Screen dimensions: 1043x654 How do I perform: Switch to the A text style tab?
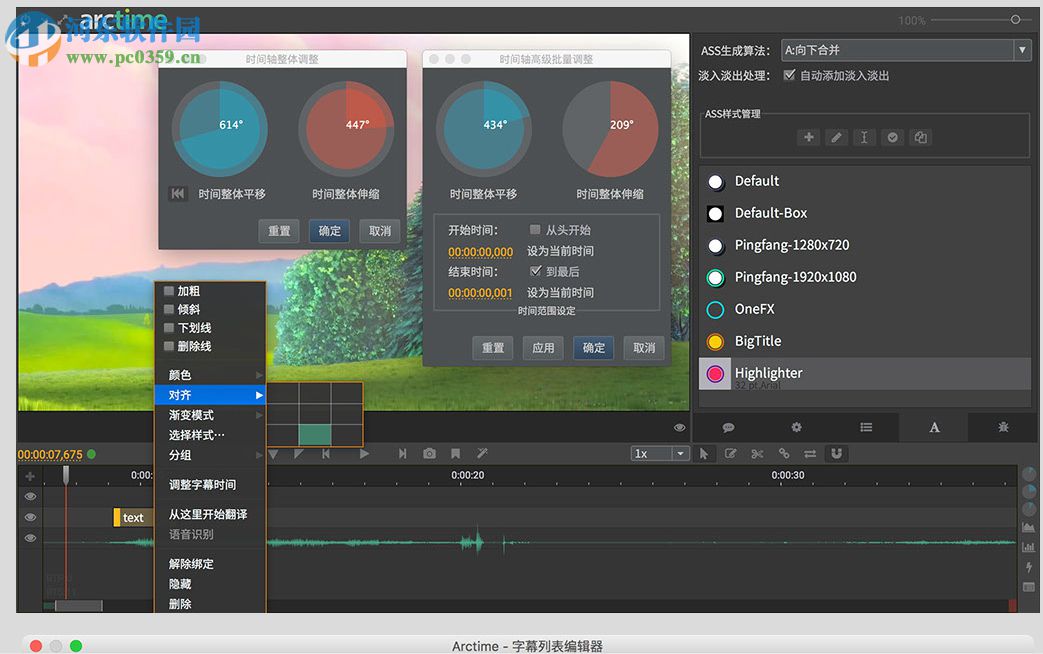[933, 427]
